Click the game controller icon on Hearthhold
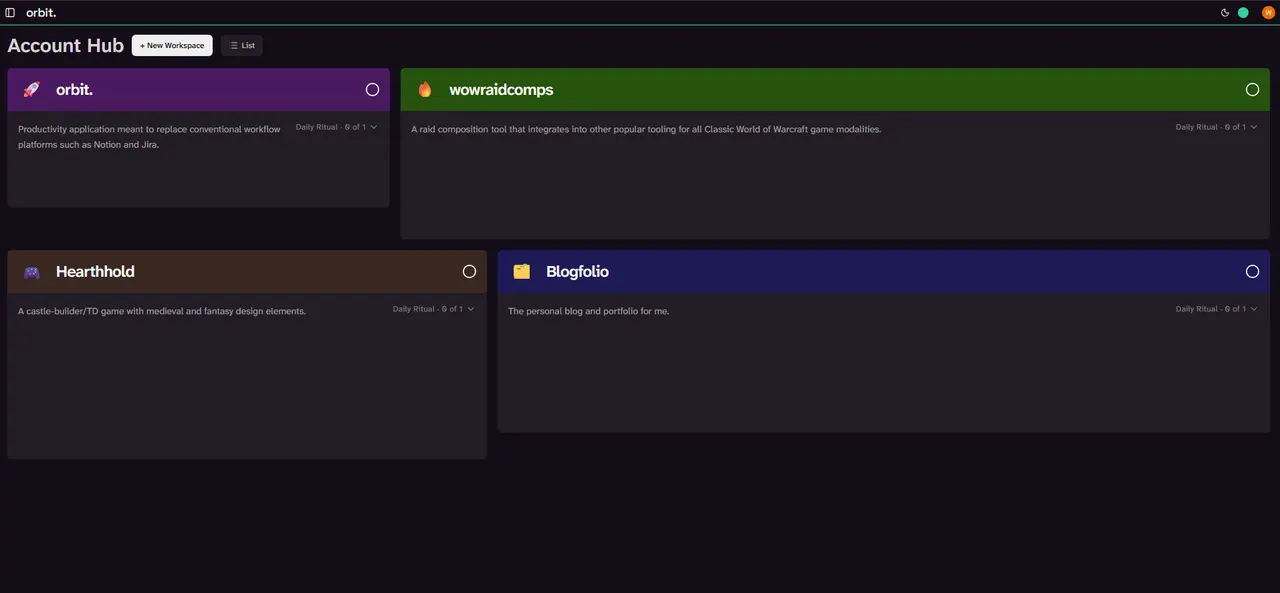Screen dimensions: 1280x593 31,272
